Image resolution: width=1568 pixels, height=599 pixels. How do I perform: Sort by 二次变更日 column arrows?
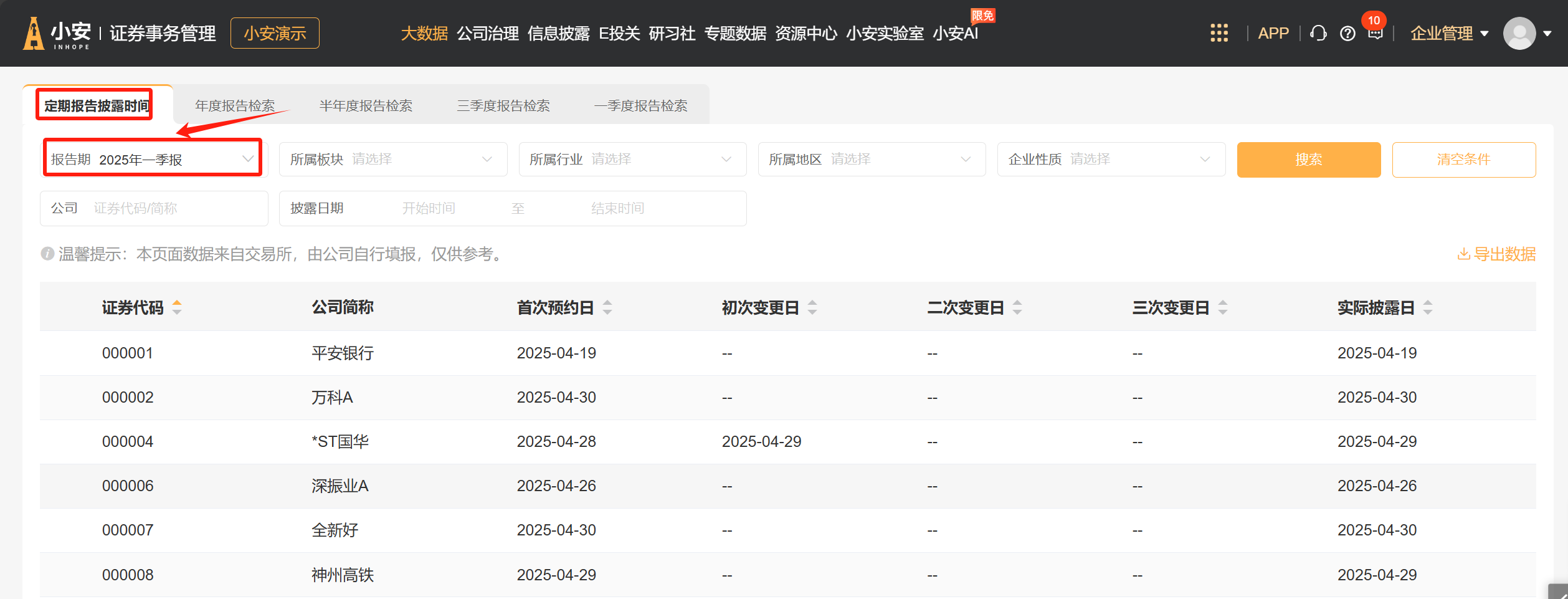1017,307
